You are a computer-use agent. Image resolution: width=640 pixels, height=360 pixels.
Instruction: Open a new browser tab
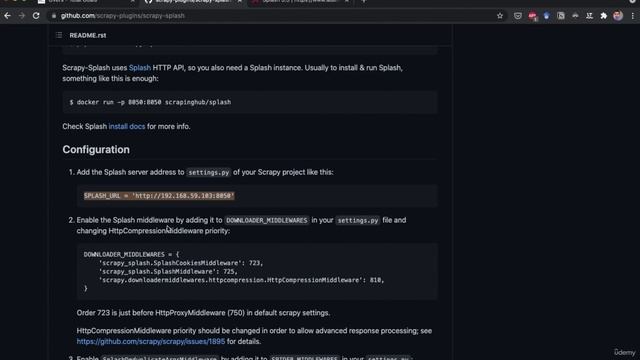coord(364,2)
